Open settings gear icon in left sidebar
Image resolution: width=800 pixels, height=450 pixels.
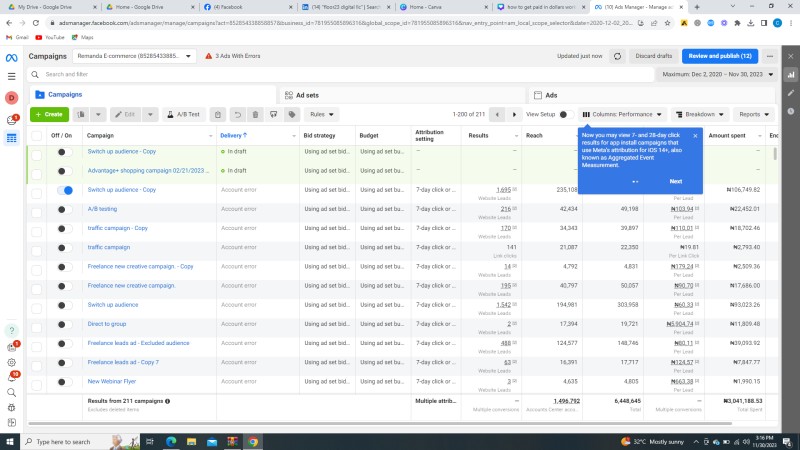tap(11, 363)
